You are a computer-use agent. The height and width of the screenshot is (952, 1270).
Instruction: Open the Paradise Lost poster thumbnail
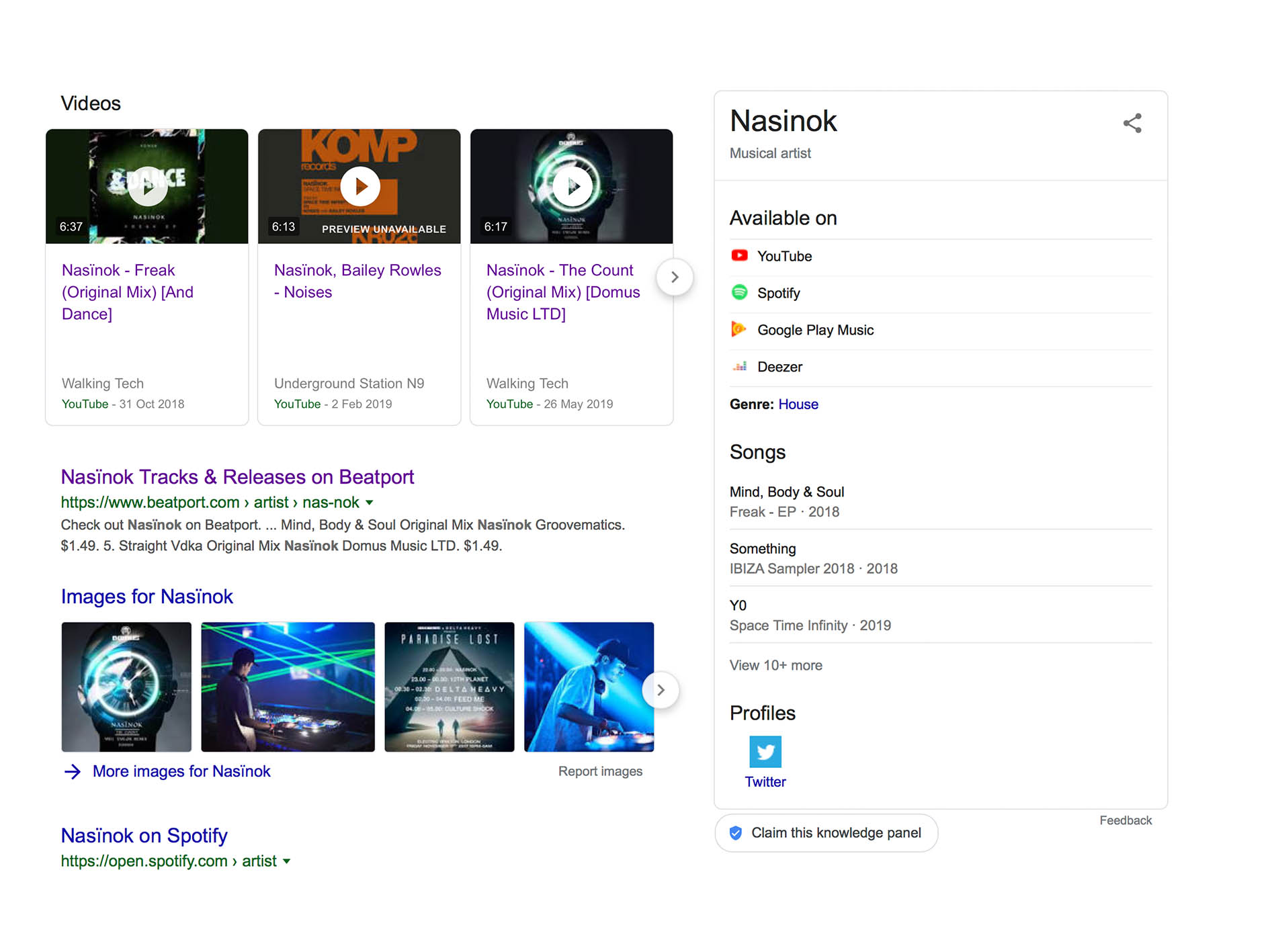coord(450,687)
